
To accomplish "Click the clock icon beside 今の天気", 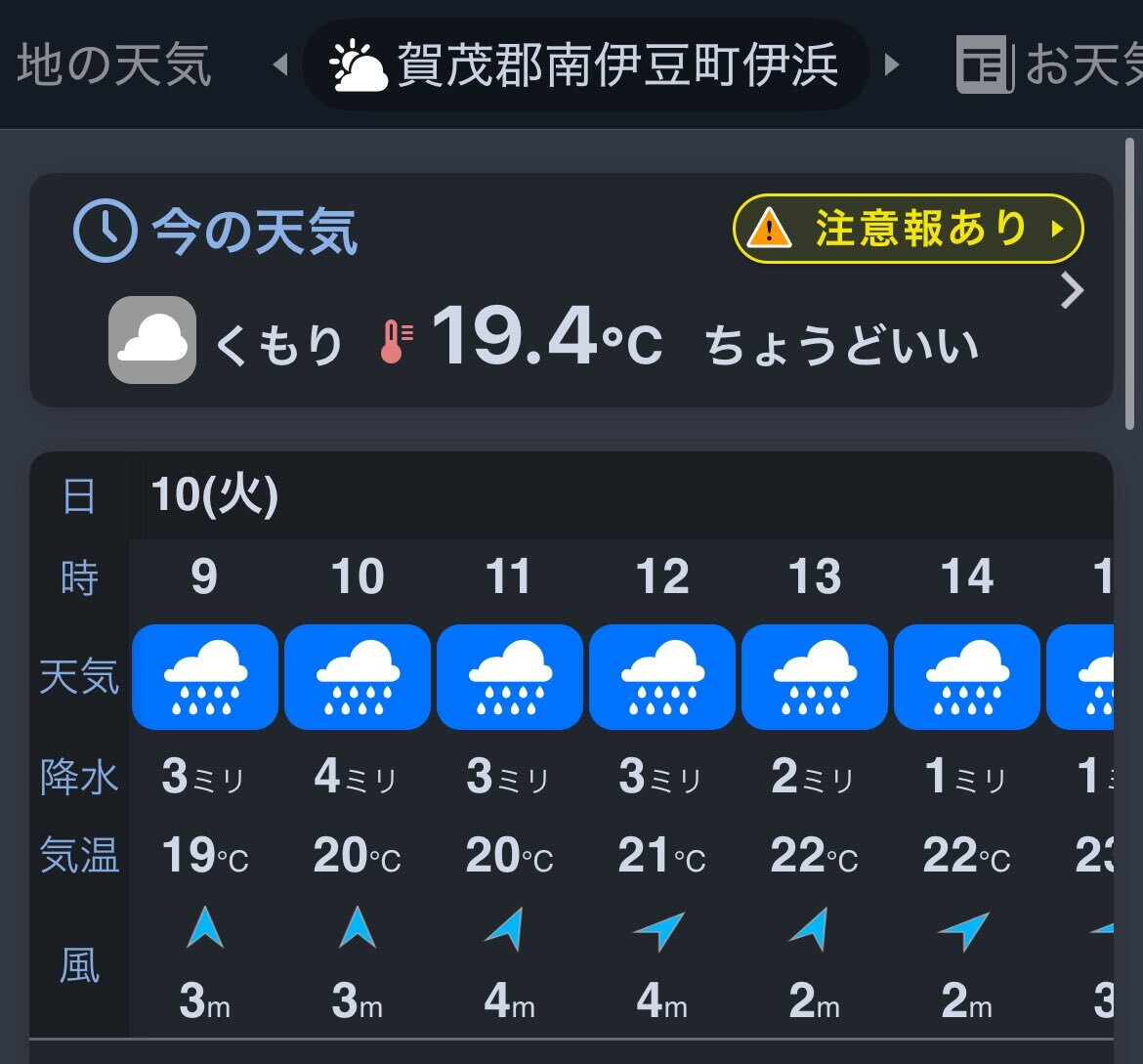I will click(105, 231).
